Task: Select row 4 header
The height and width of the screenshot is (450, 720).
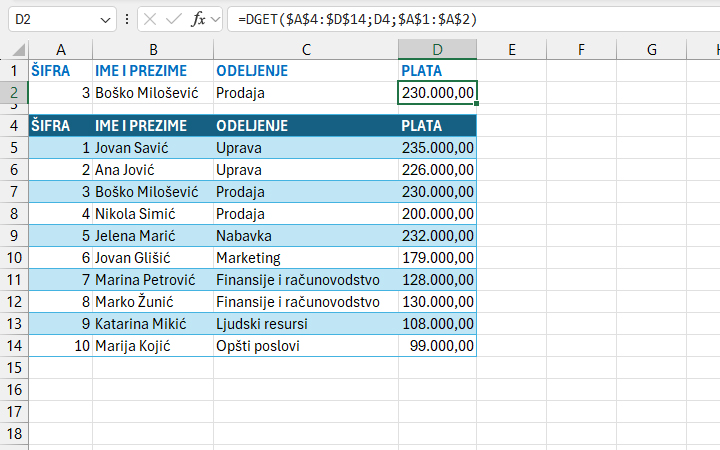Action: [14, 125]
